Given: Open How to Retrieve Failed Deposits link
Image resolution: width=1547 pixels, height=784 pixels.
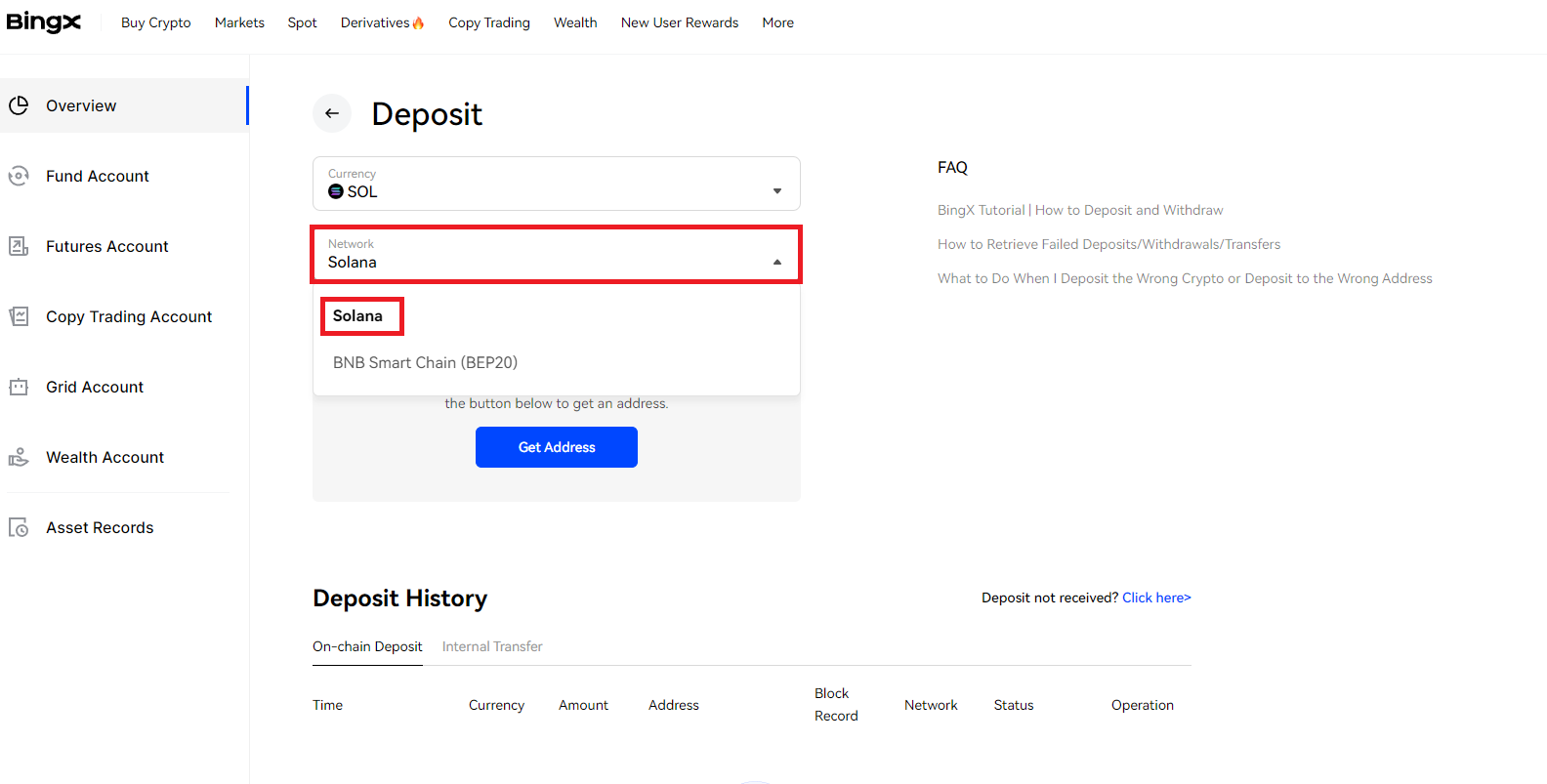Looking at the screenshot, I should 1108,244.
